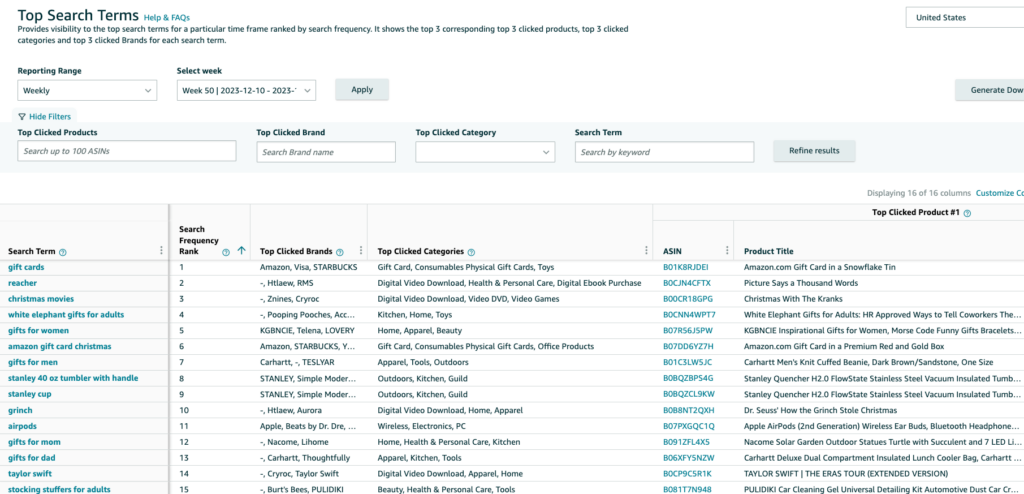Open the Customize Columns link
1024x494 pixels.
[1000, 193]
